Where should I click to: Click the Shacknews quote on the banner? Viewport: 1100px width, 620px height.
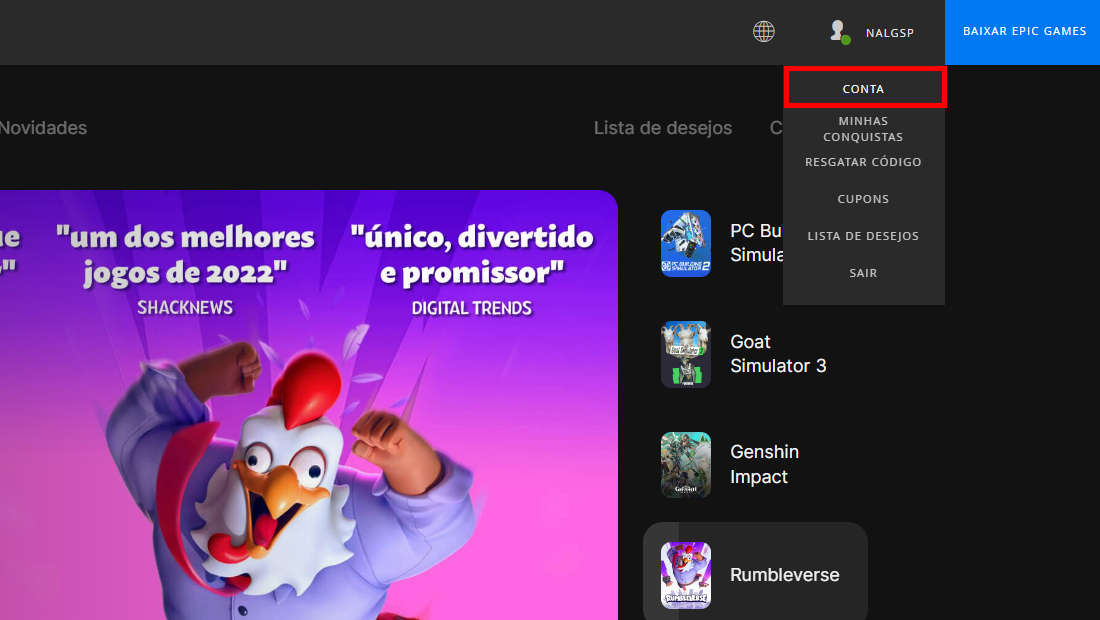tap(185, 269)
